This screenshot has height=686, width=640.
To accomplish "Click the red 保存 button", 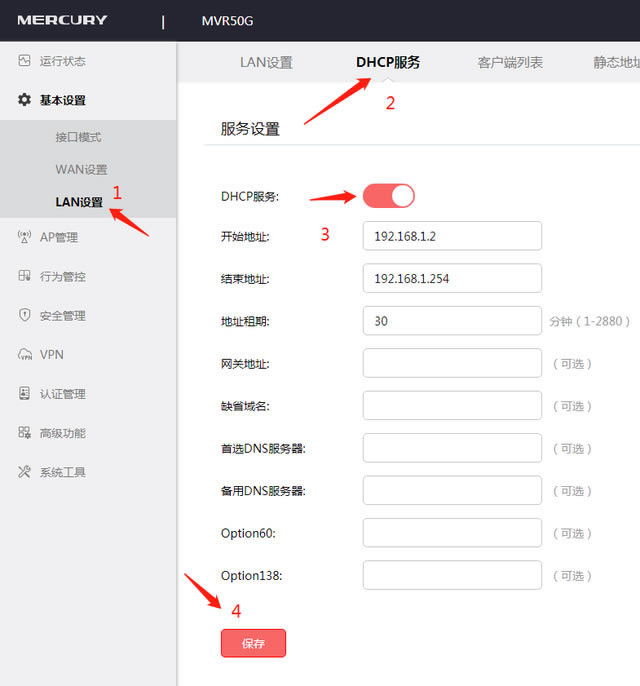I will [253, 643].
